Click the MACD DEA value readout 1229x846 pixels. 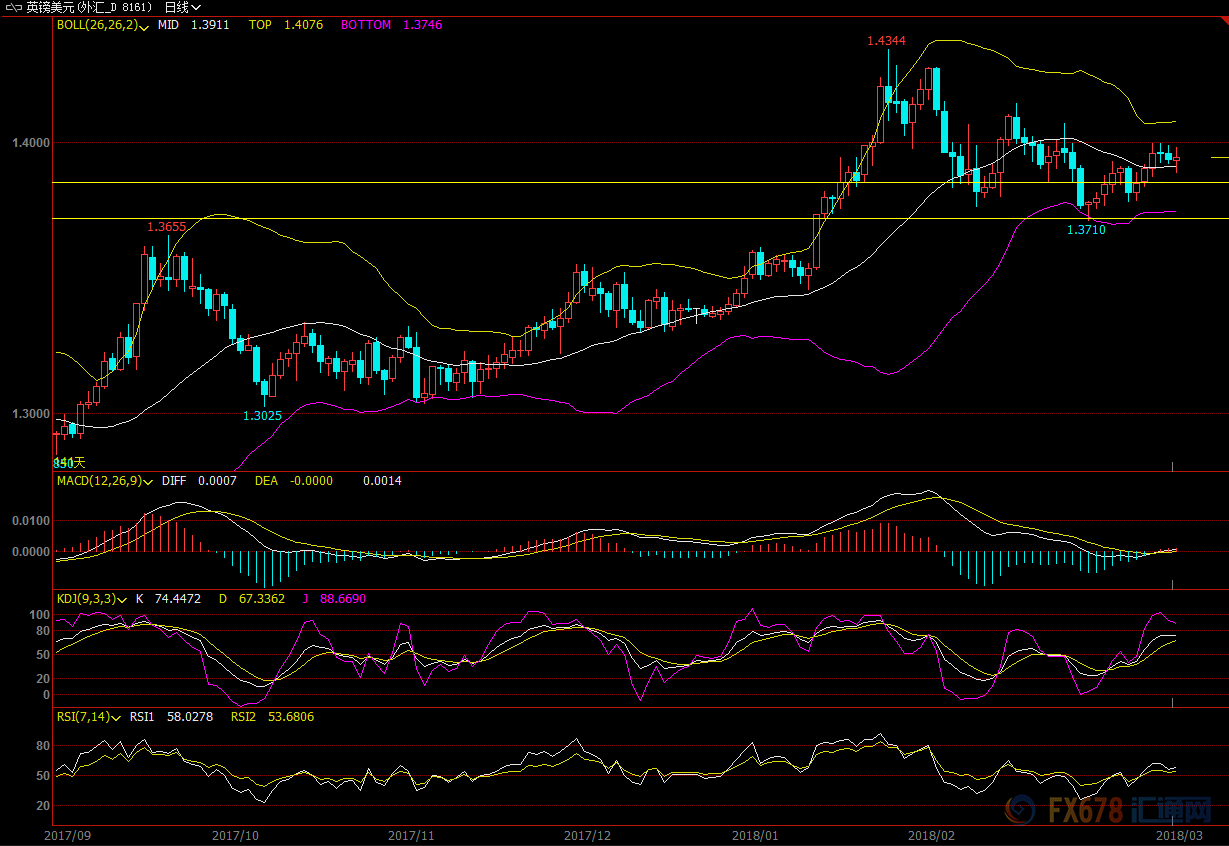pos(310,481)
